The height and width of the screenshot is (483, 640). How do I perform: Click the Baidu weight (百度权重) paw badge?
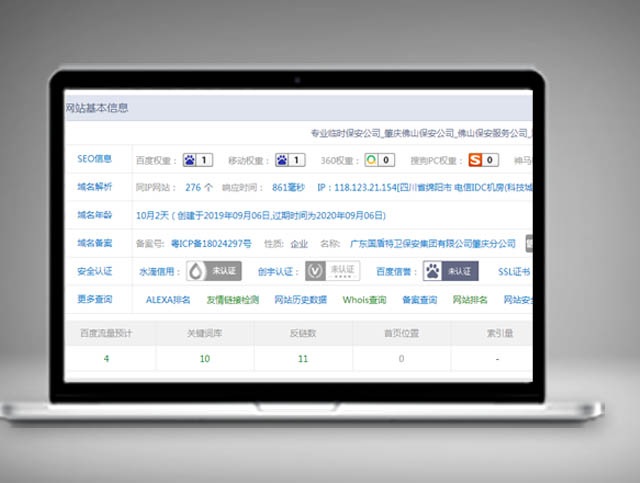pyautogui.click(x=197, y=159)
